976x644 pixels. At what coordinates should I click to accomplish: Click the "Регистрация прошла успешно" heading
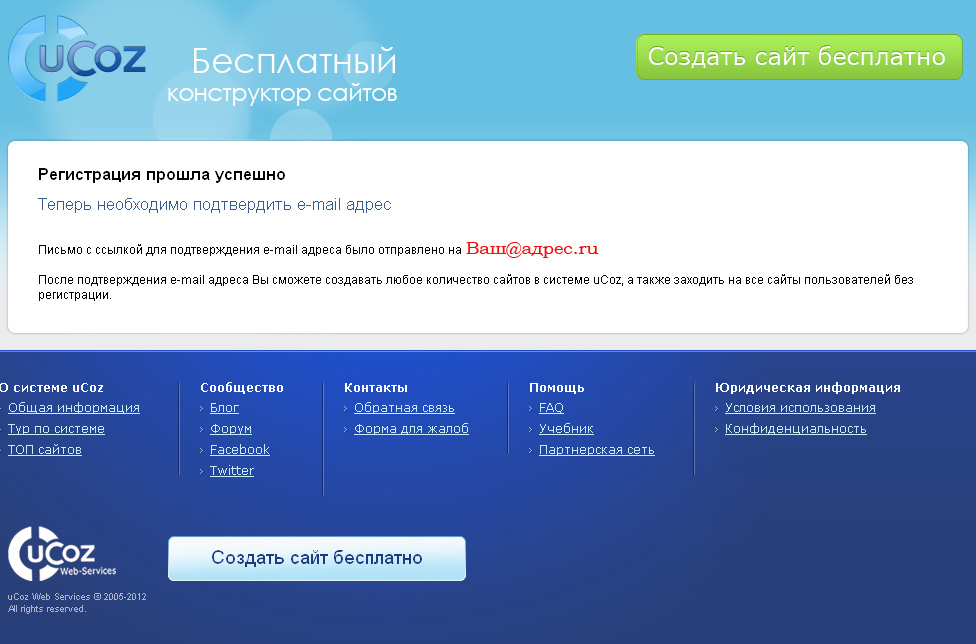pos(162,174)
